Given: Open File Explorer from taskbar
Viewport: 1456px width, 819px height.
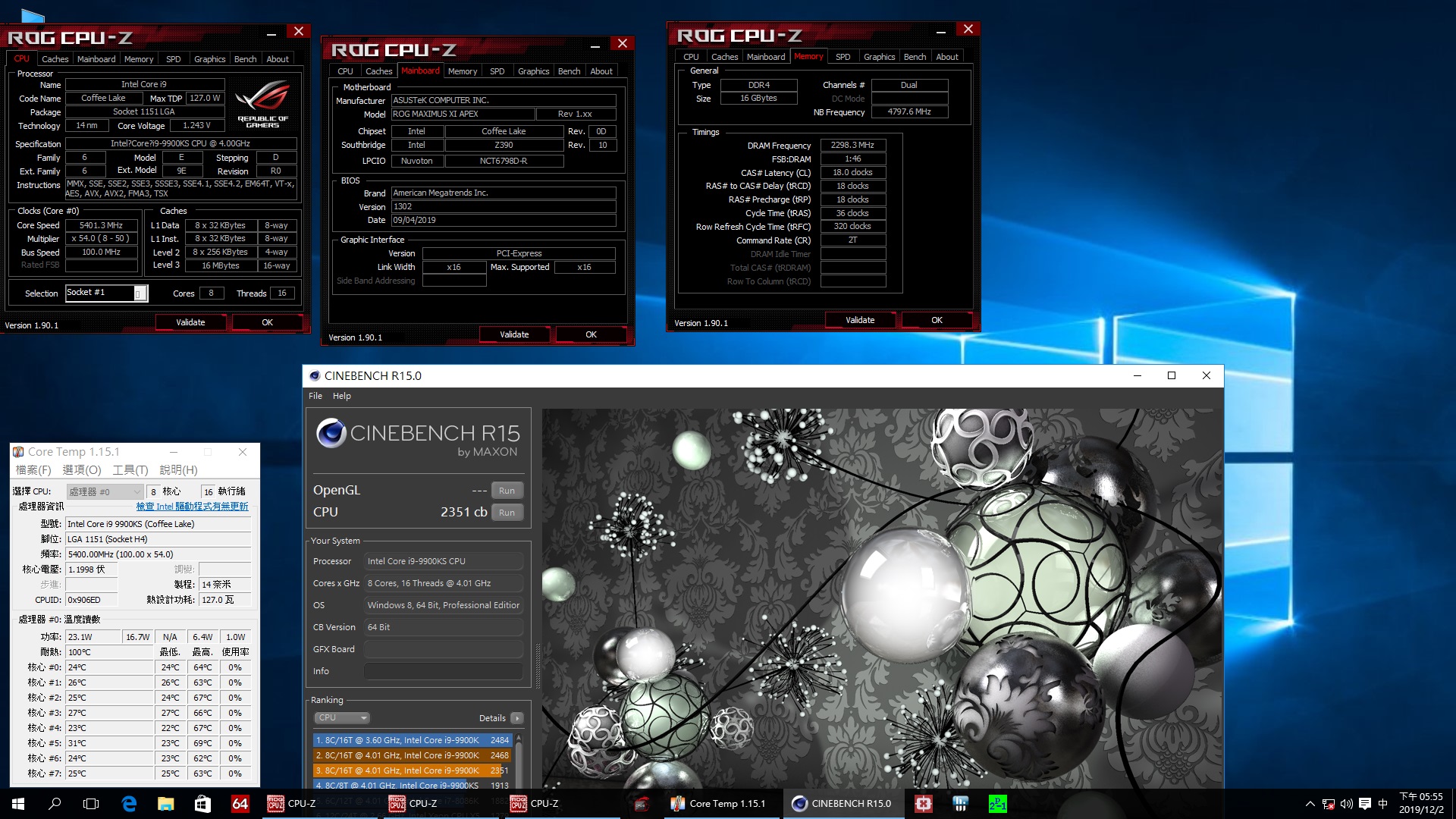Looking at the screenshot, I should coord(165,804).
